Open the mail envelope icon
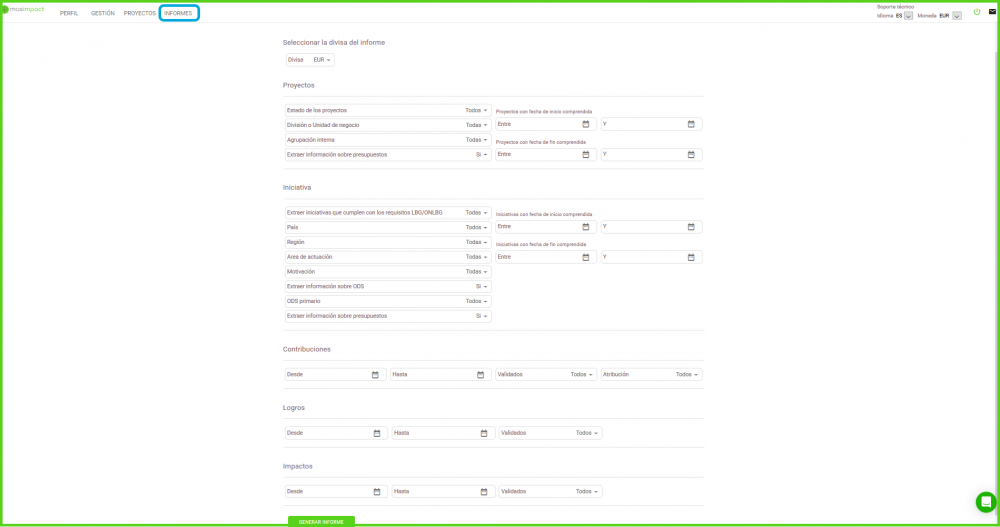The height and width of the screenshot is (527, 1000). click(x=992, y=12)
